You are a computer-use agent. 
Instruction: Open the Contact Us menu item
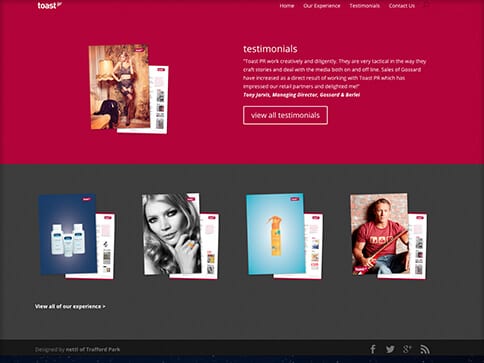pyautogui.click(x=402, y=6)
